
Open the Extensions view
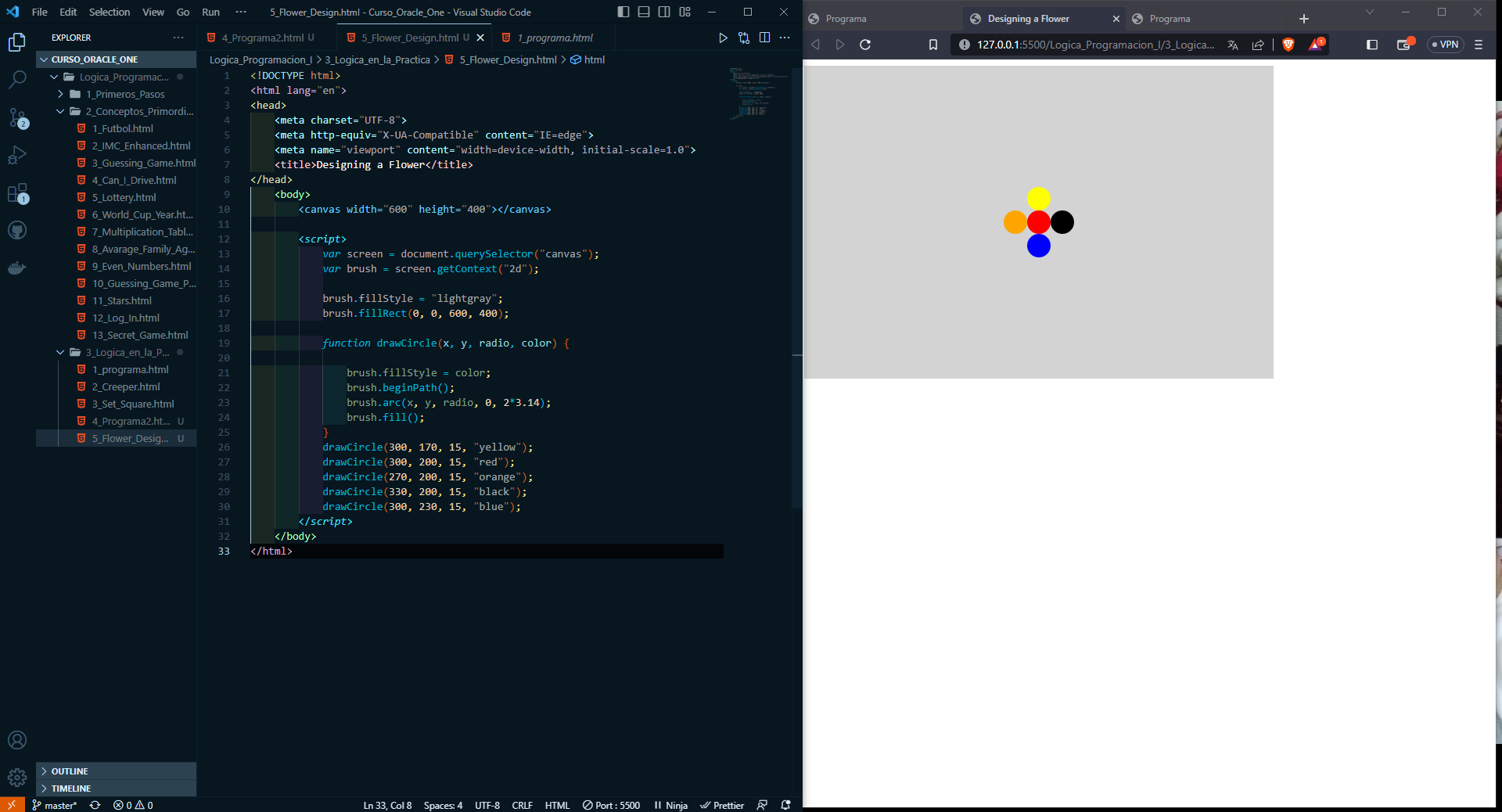tap(17, 193)
